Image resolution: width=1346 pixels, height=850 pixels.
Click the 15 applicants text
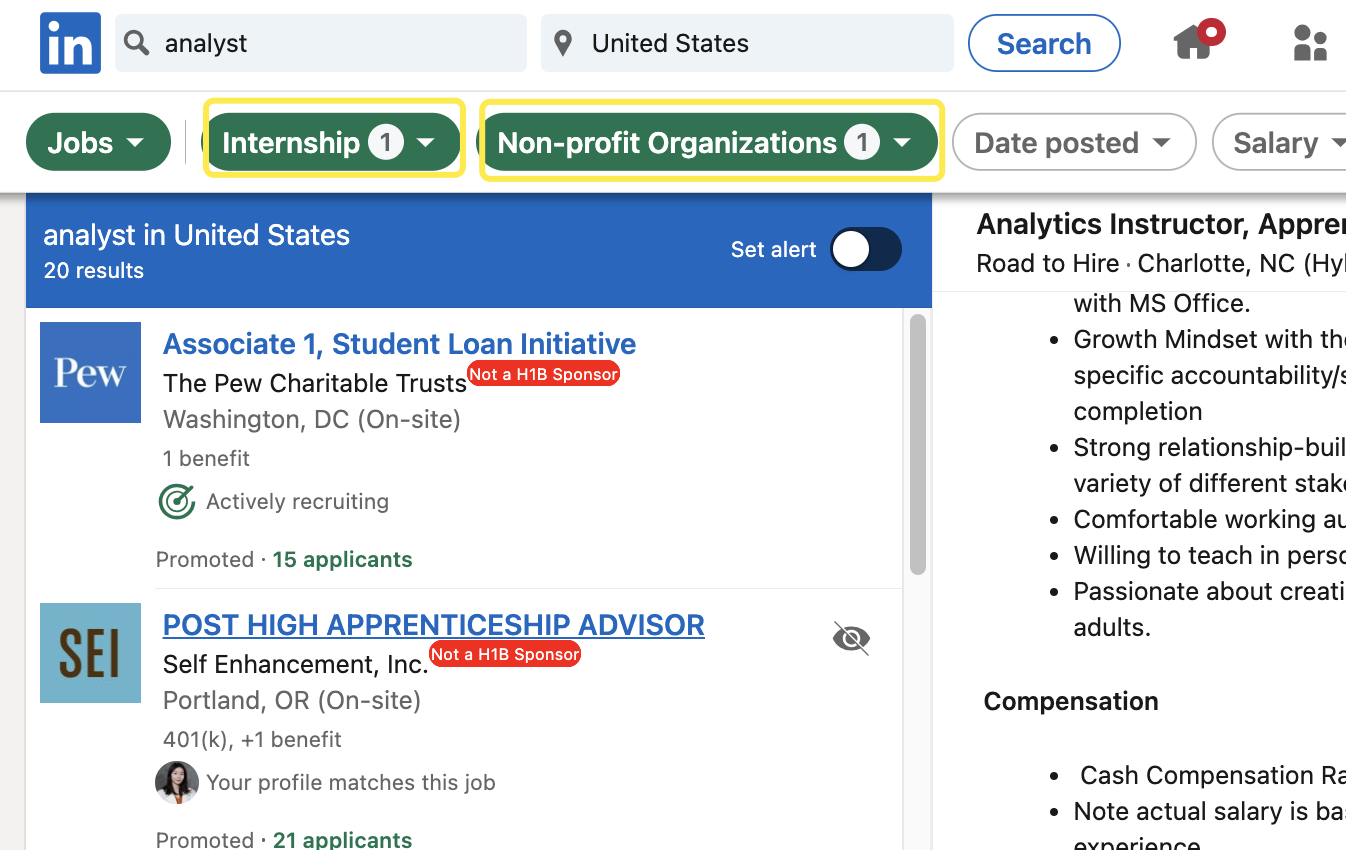342,559
